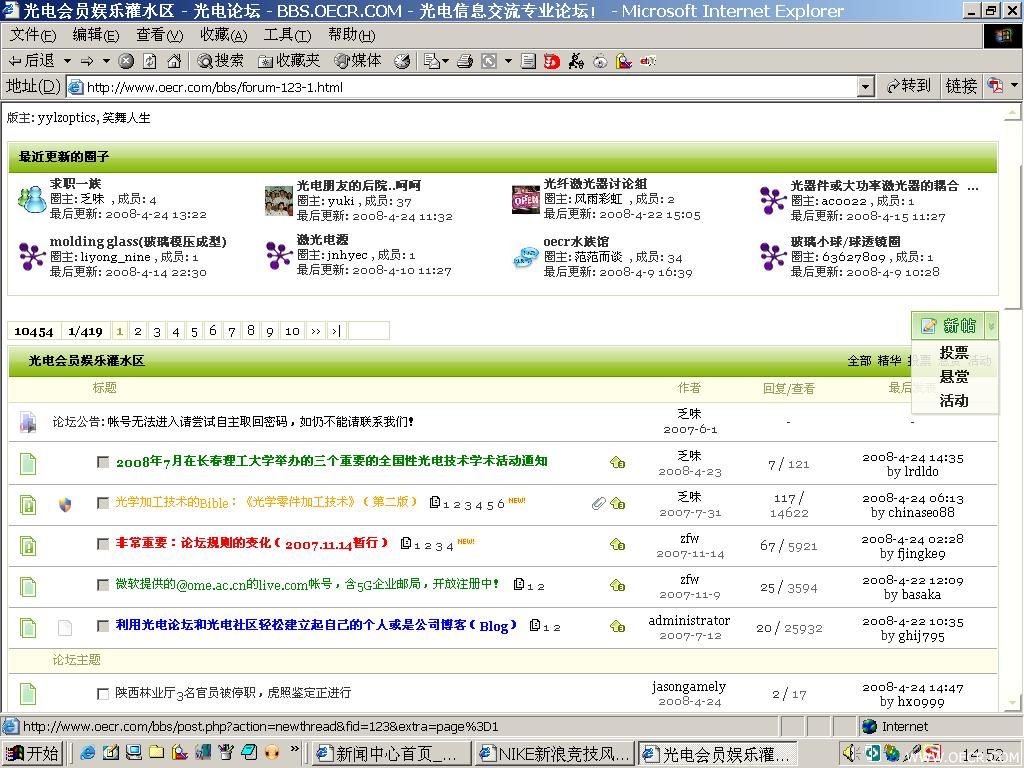Click the History icon in the toolbar

(402, 61)
